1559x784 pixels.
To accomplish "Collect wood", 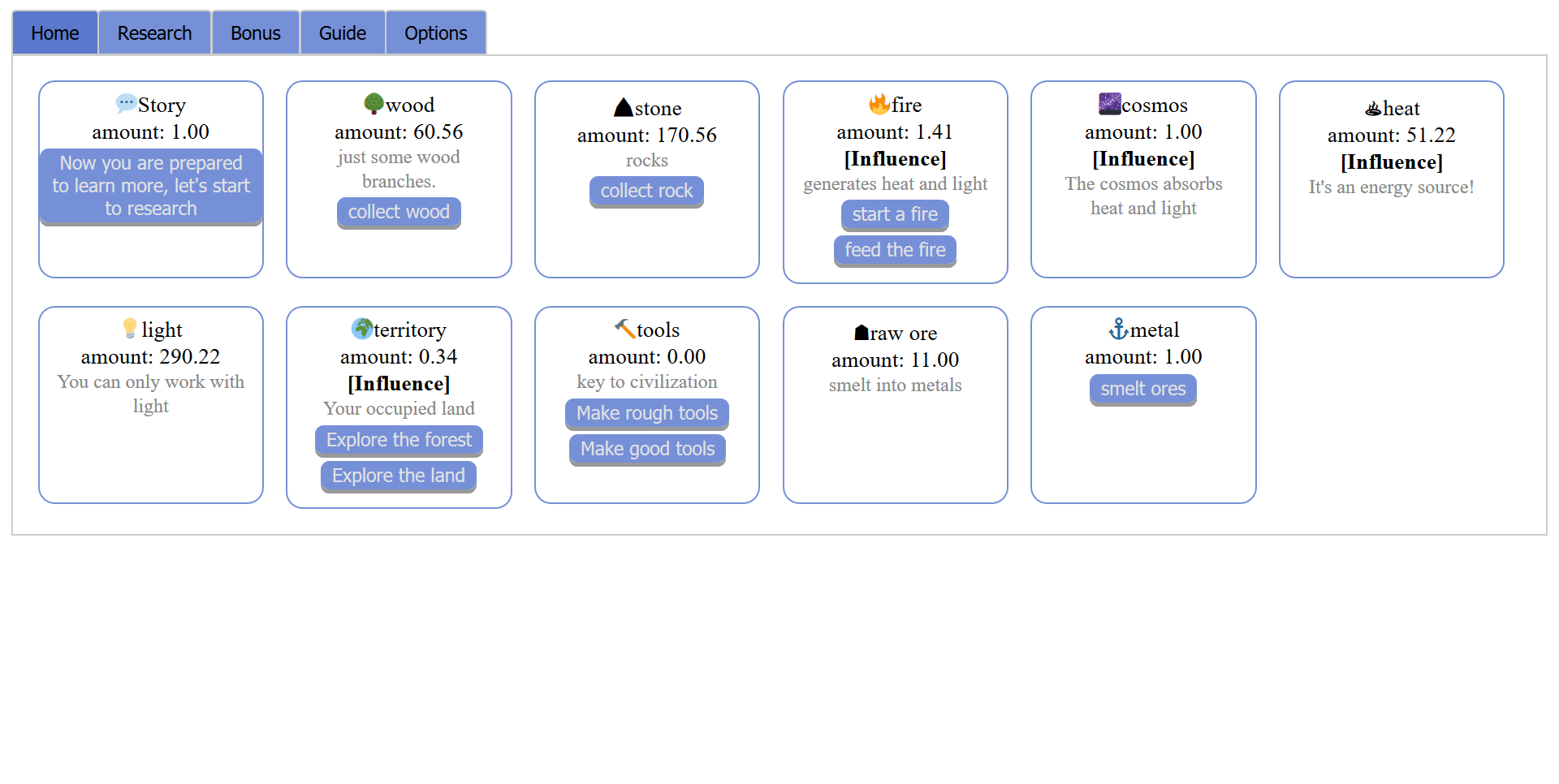I will click(x=399, y=213).
